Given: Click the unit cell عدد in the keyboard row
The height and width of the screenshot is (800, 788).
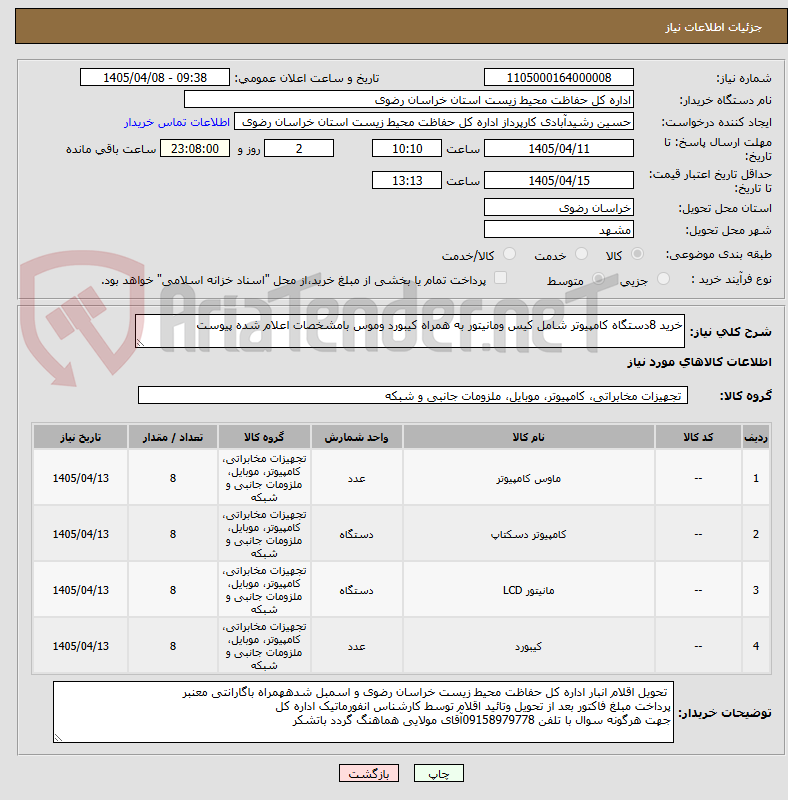Looking at the screenshot, I should [356, 646].
